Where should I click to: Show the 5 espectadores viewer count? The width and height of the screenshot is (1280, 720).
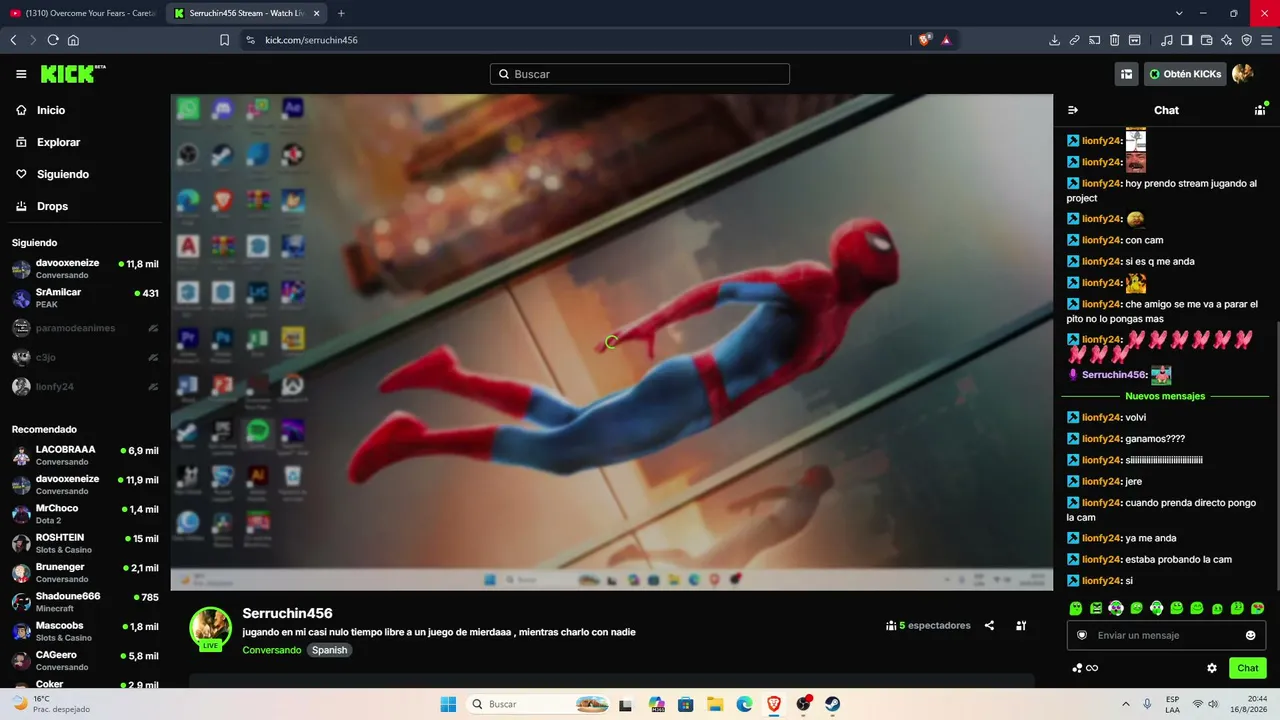tap(928, 626)
